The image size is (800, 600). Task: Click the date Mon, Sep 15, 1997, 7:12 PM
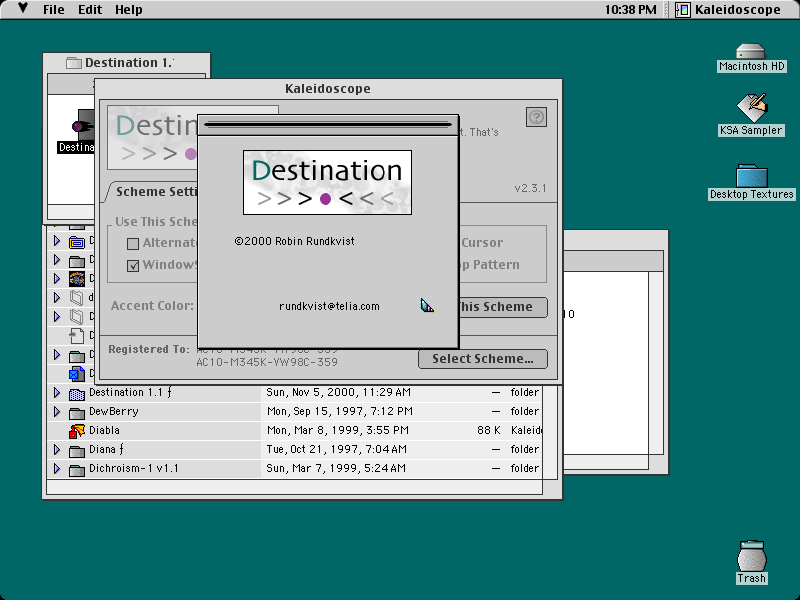(x=340, y=411)
